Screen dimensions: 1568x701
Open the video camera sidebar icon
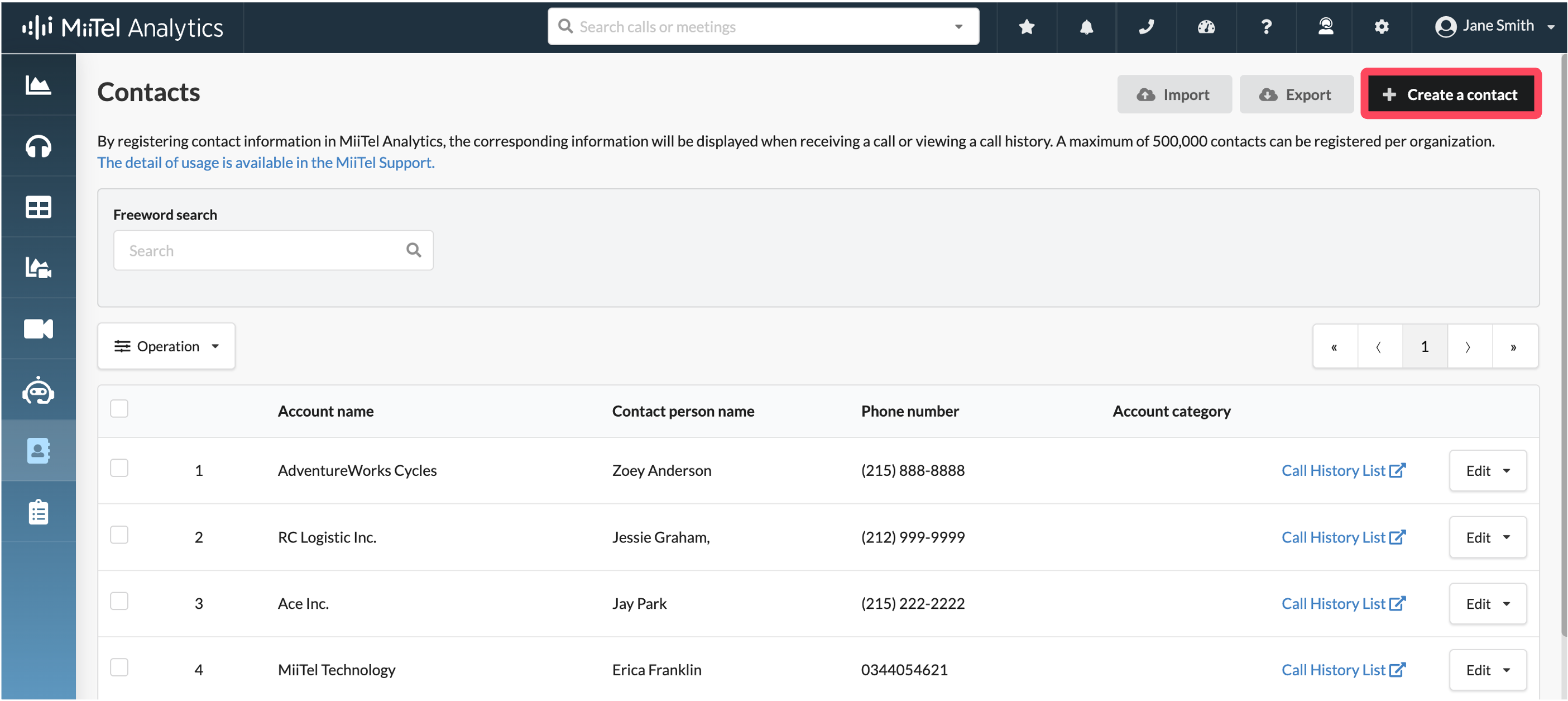[x=39, y=328]
